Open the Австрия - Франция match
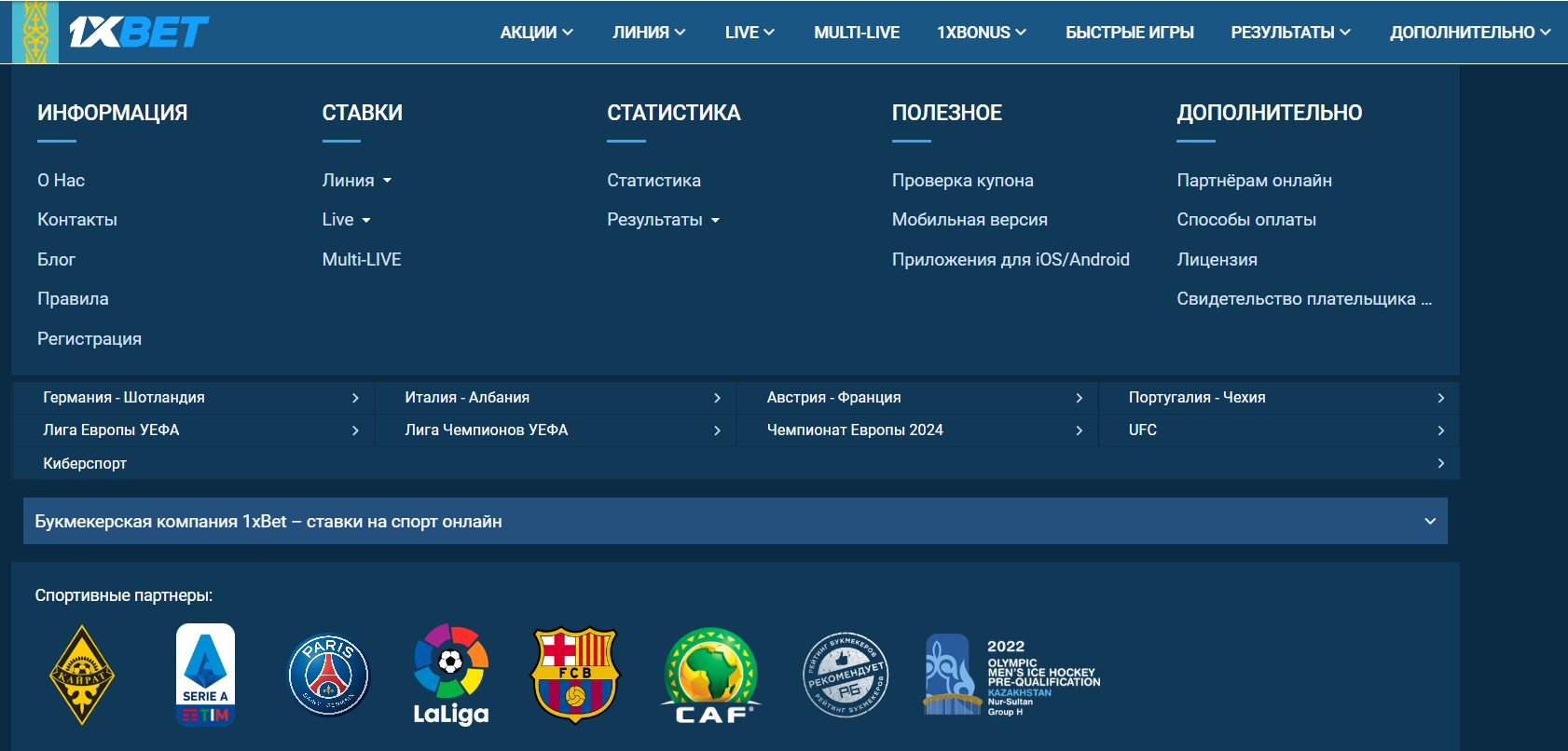Screen dimensions: 1568x751 [x=917, y=398]
